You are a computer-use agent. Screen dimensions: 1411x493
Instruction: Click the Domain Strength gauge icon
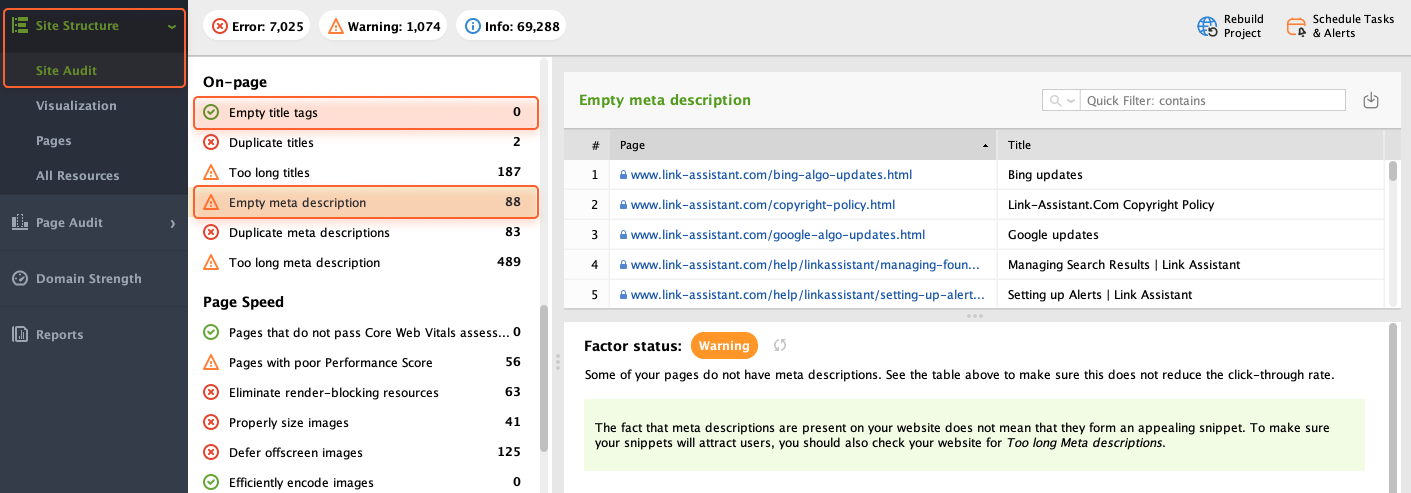tap(19, 279)
